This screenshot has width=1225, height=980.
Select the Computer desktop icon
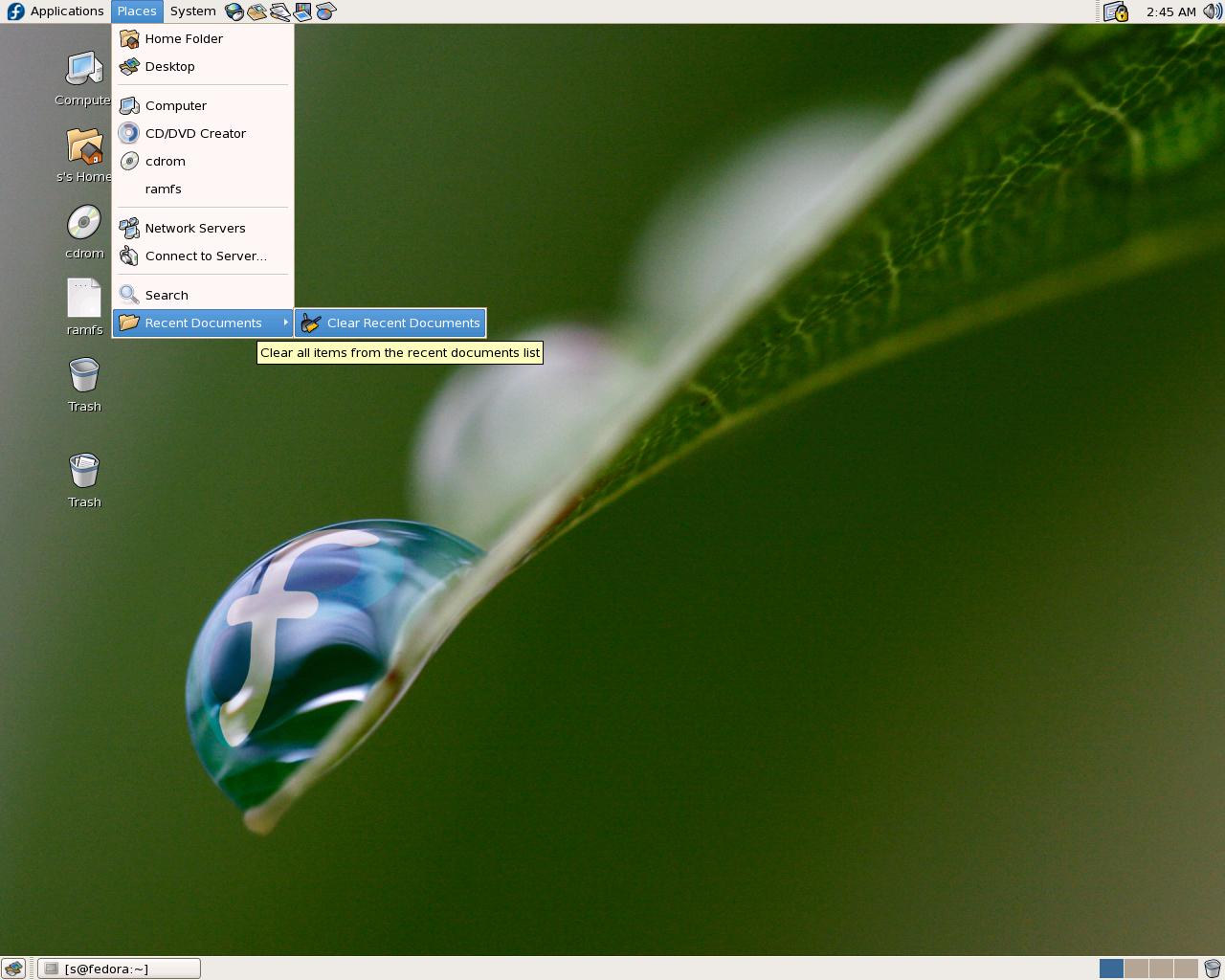(83, 78)
